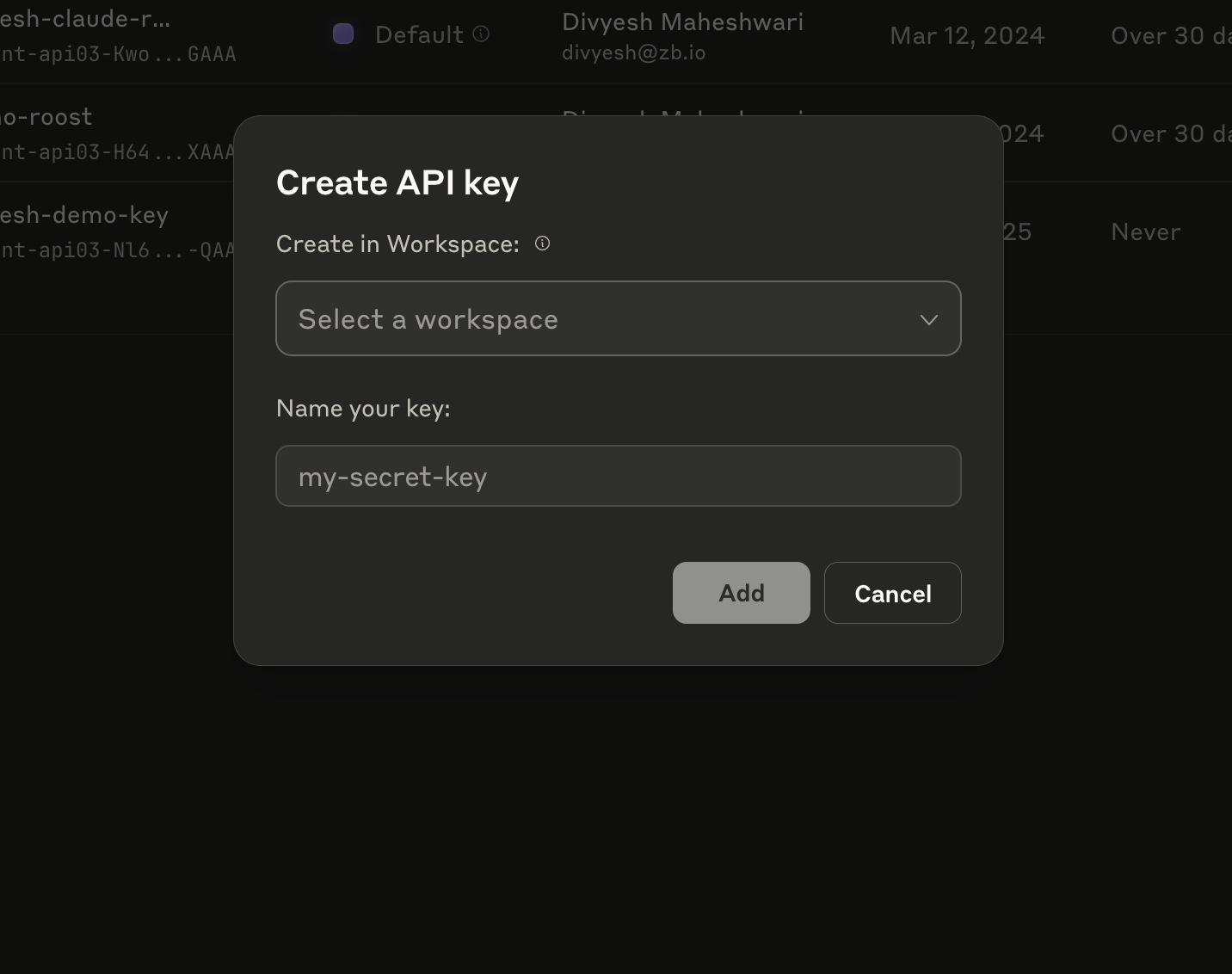Viewport: 1232px width, 974px height.
Task: Click the Add button to create the key
Action: tap(740, 593)
